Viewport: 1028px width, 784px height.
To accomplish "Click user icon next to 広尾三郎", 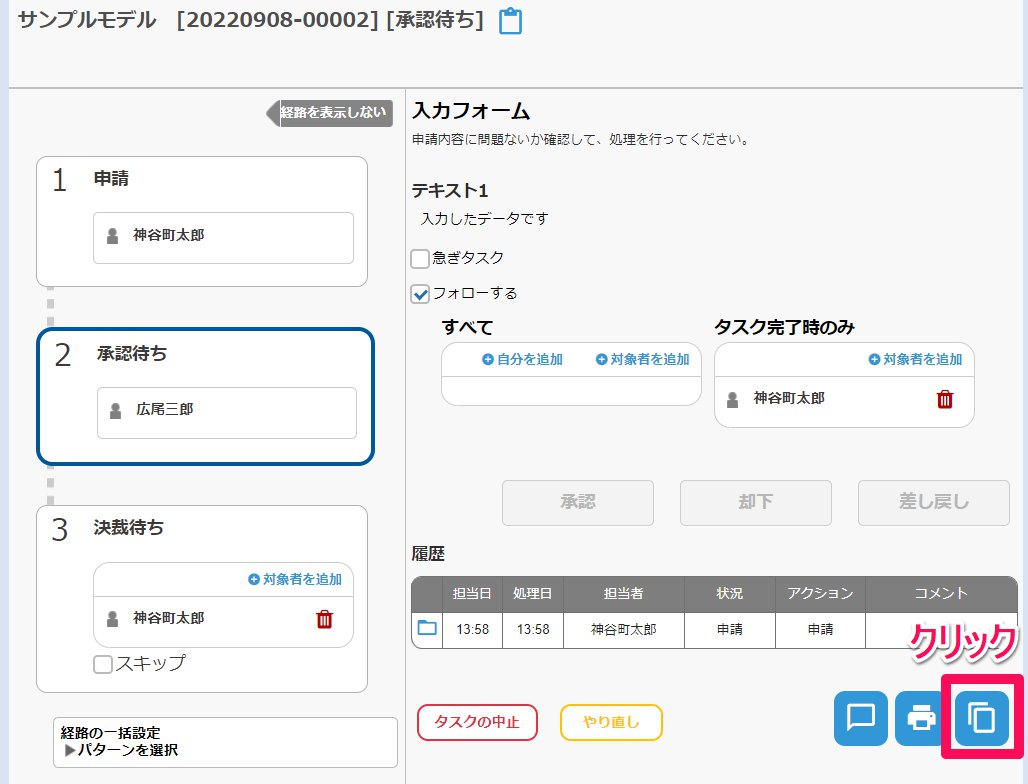I will pos(116,410).
